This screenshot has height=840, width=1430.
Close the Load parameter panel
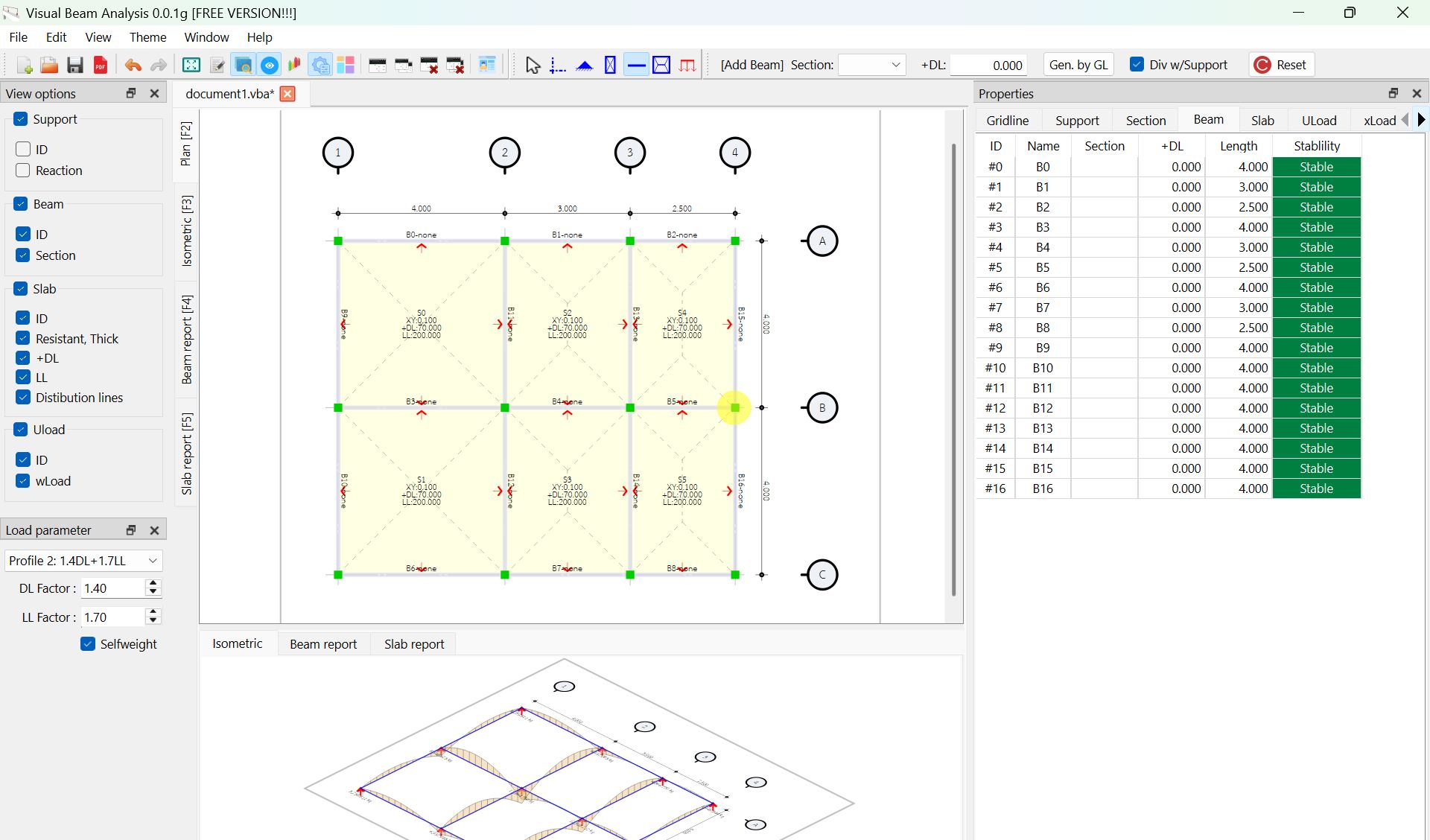pyautogui.click(x=155, y=530)
